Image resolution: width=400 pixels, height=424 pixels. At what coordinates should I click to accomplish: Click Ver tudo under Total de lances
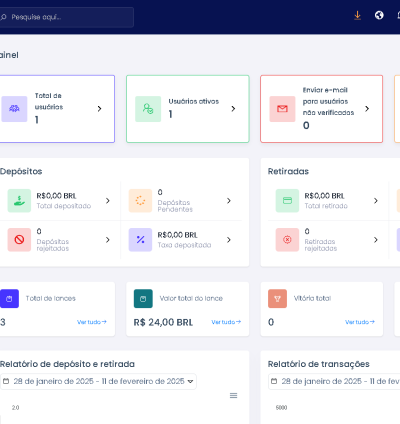click(92, 322)
